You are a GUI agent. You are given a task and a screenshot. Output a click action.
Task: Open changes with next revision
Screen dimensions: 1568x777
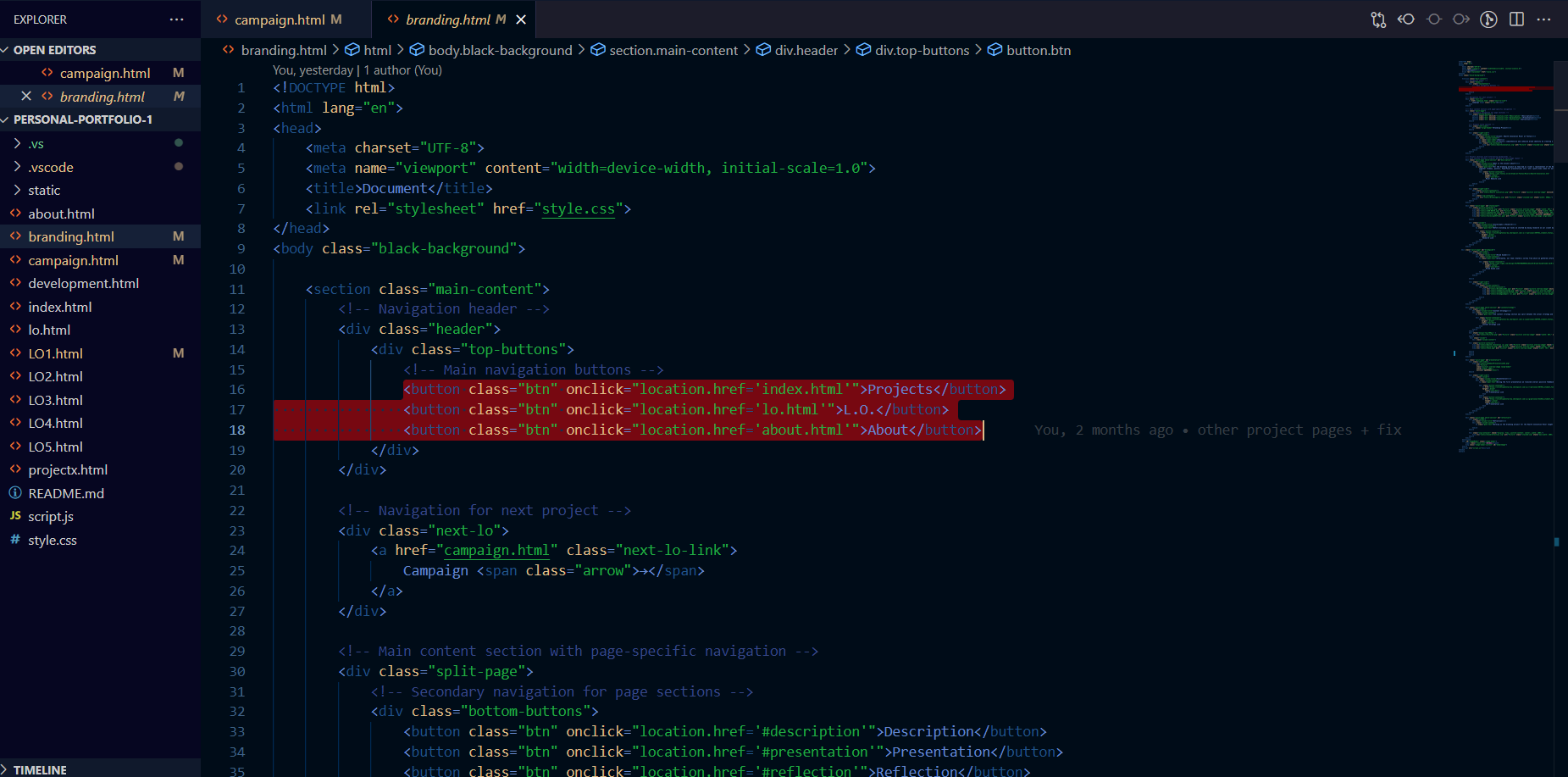pyautogui.click(x=1461, y=19)
